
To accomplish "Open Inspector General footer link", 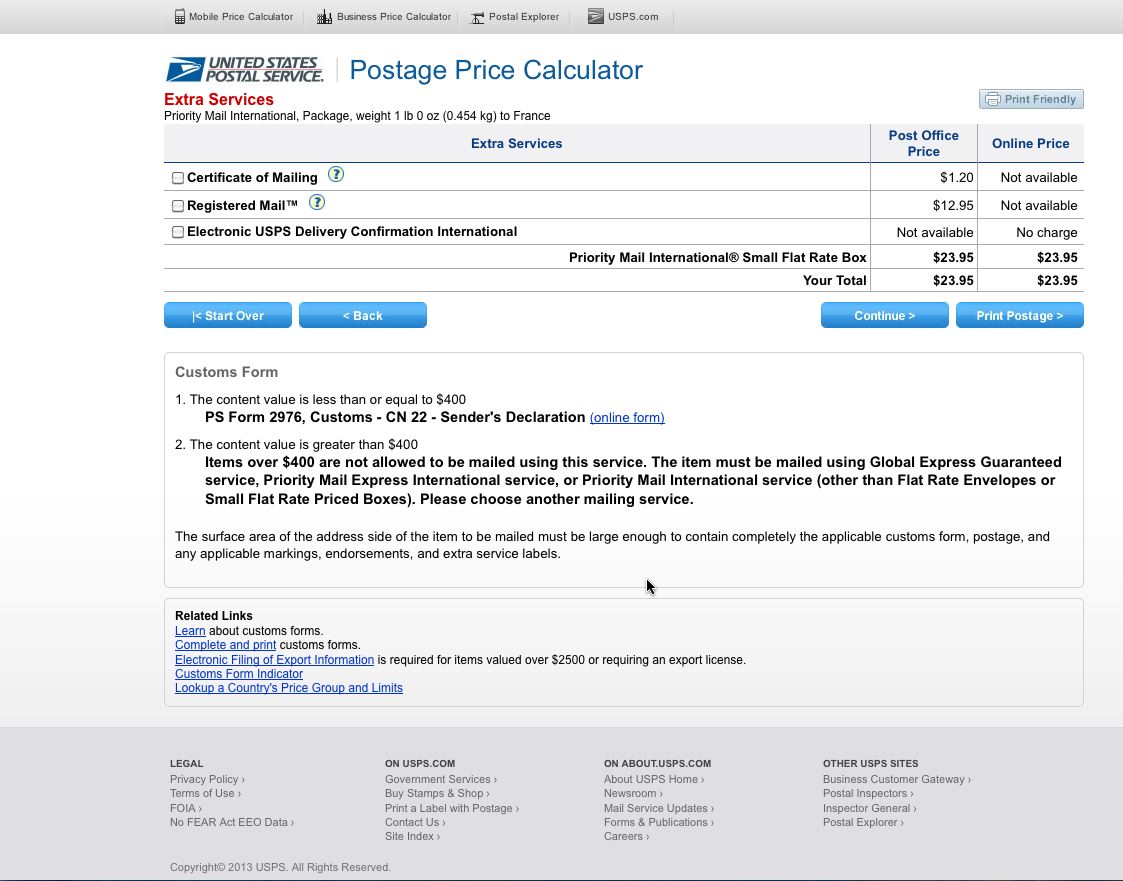I will pos(869,808).
